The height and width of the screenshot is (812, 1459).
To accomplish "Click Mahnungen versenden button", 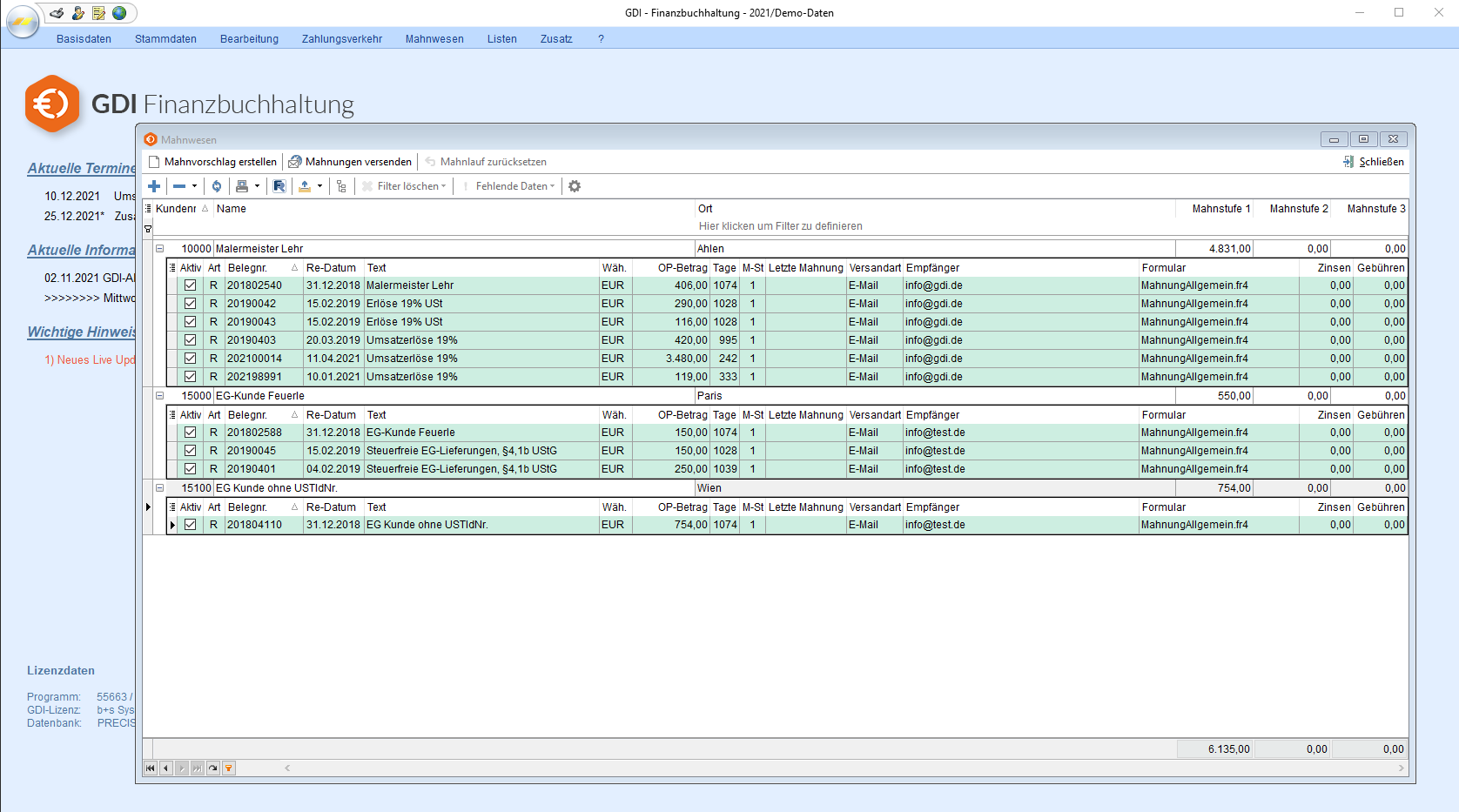I will point(351,162).
